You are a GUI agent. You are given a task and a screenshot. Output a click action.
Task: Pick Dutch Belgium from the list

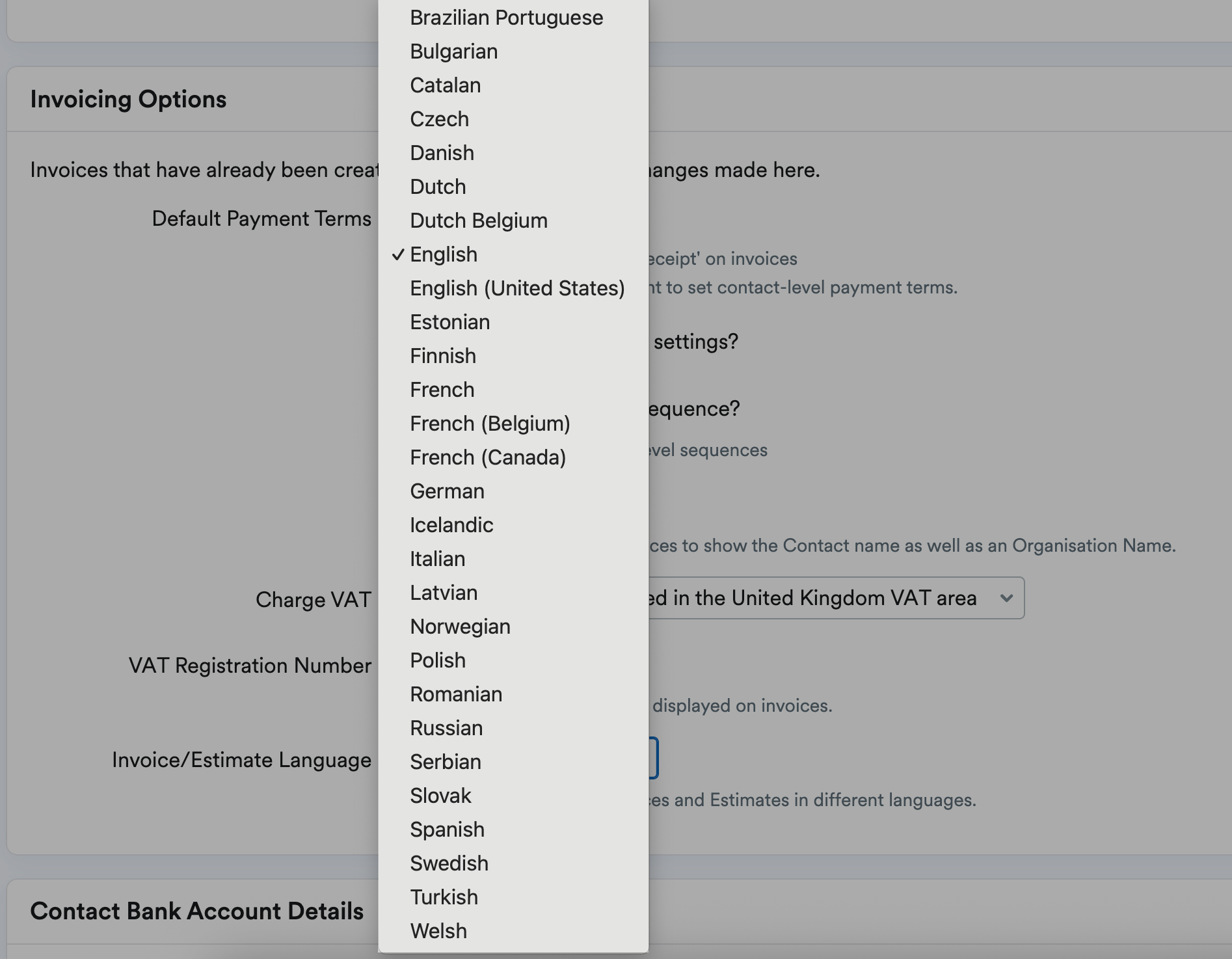tap(513, 221)
